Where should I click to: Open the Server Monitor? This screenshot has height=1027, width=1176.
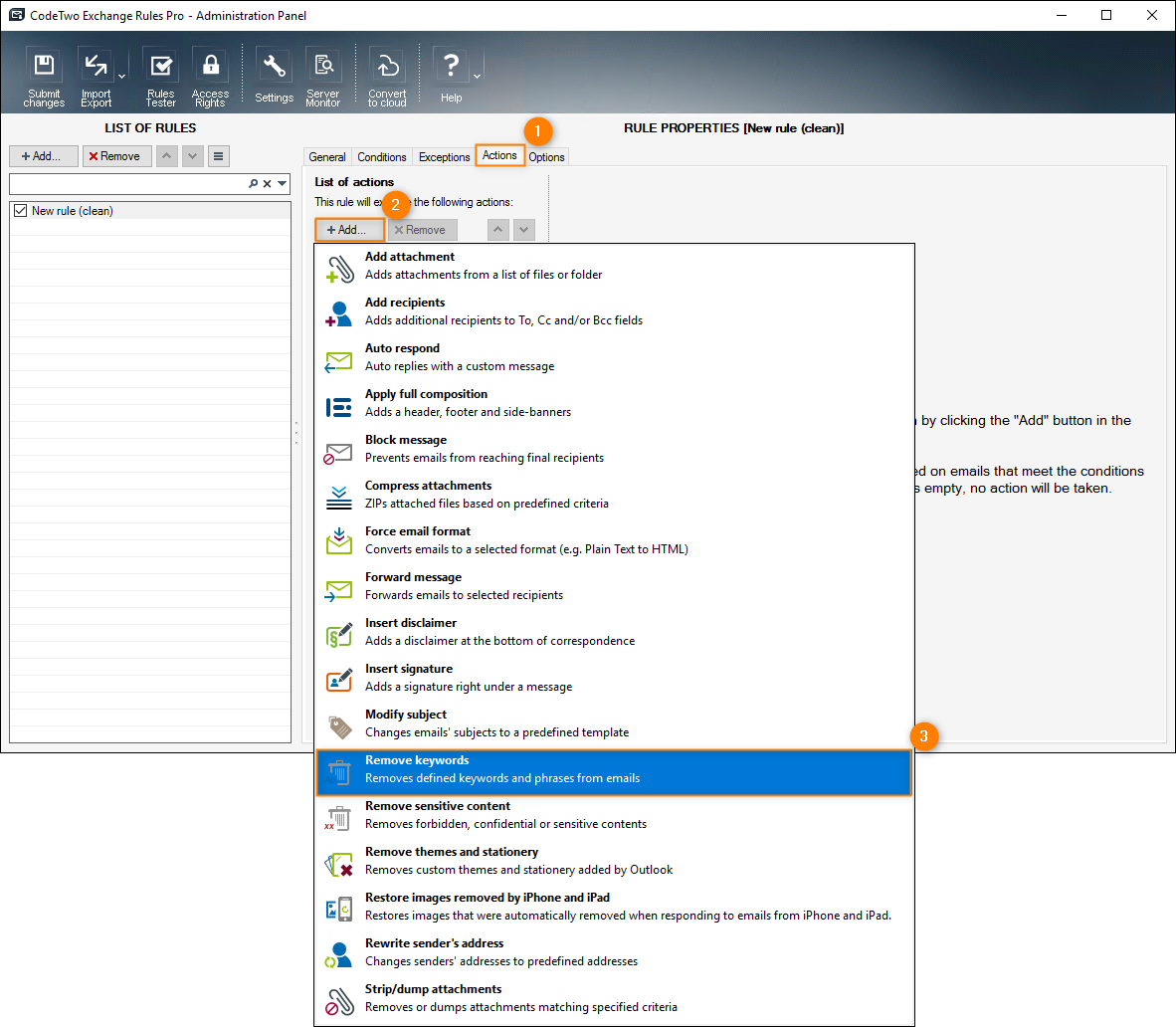(x=323, y=78)
